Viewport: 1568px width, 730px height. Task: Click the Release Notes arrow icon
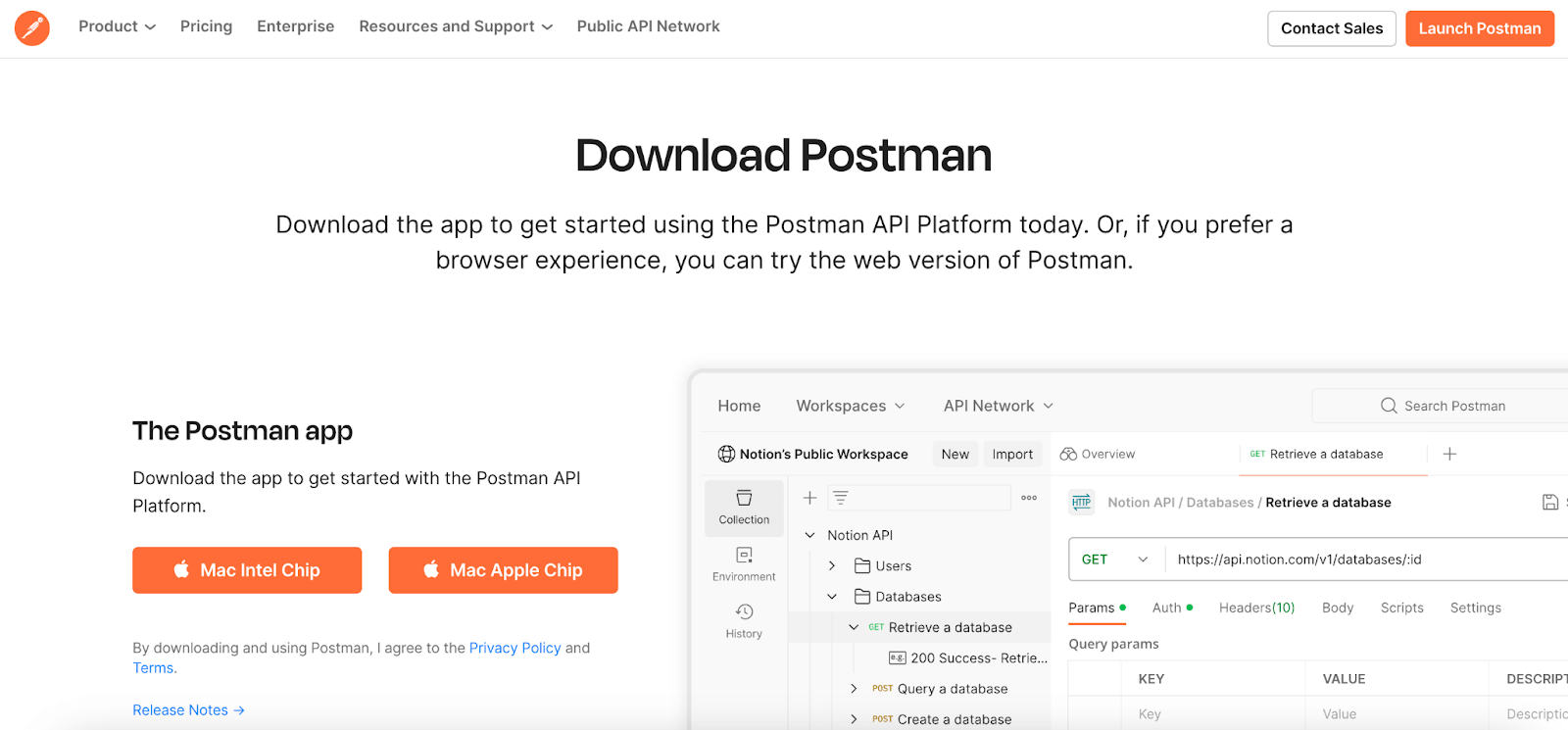(x=239, y=710)
